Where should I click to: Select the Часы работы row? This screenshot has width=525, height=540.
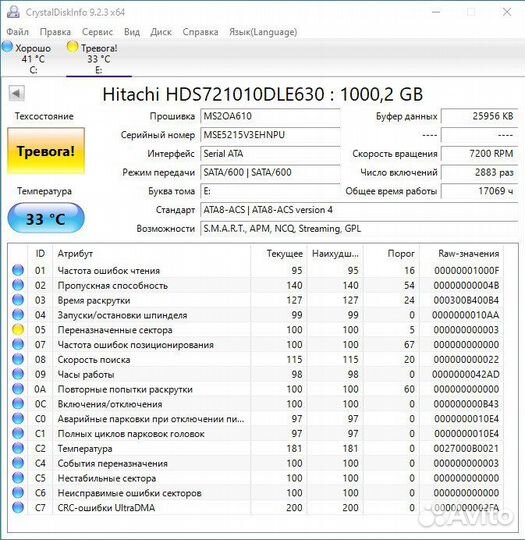tap(256, 374)
